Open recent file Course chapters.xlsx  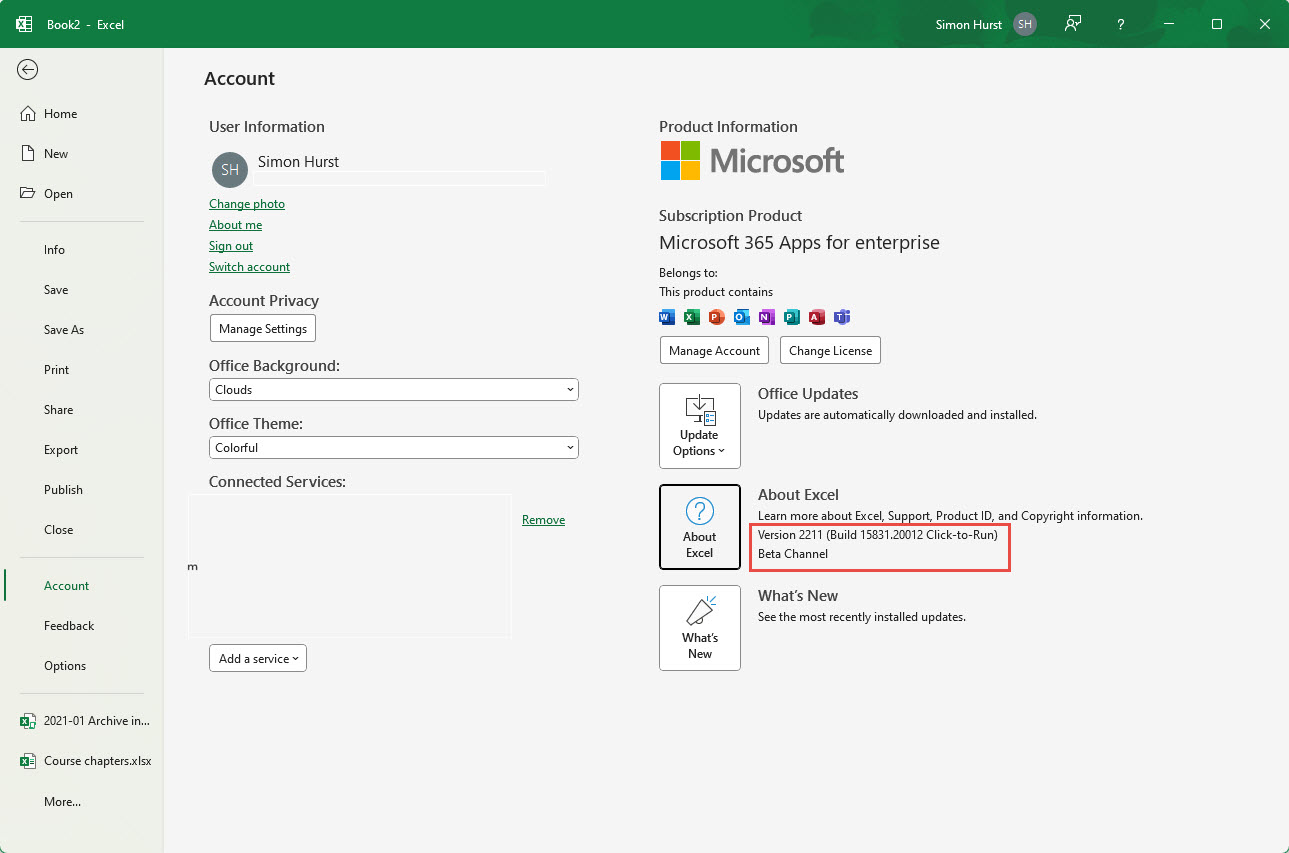pyautogui.click(x=97, y=761)
